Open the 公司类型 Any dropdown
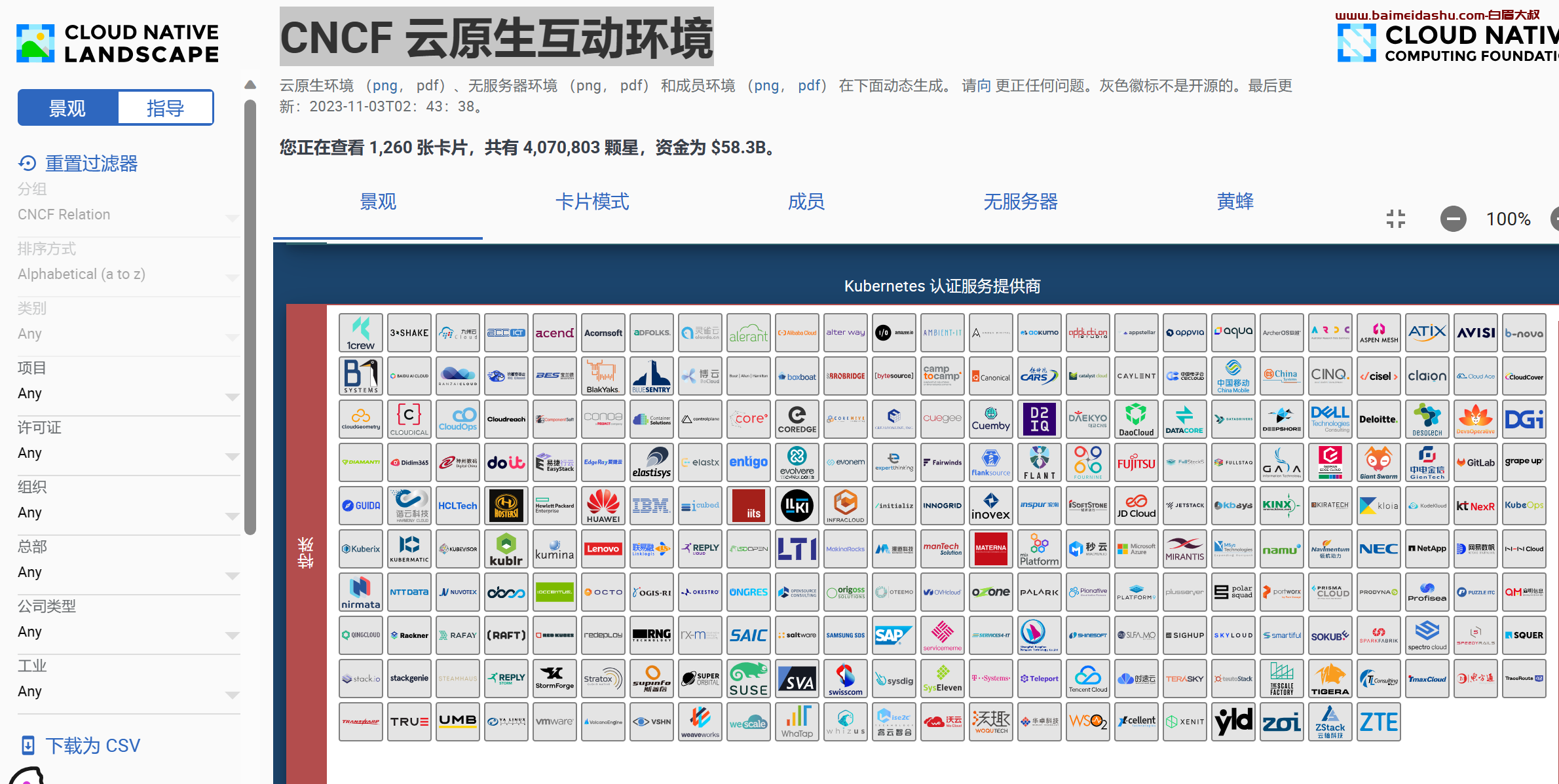The image size is (1559, 784). 128,632
